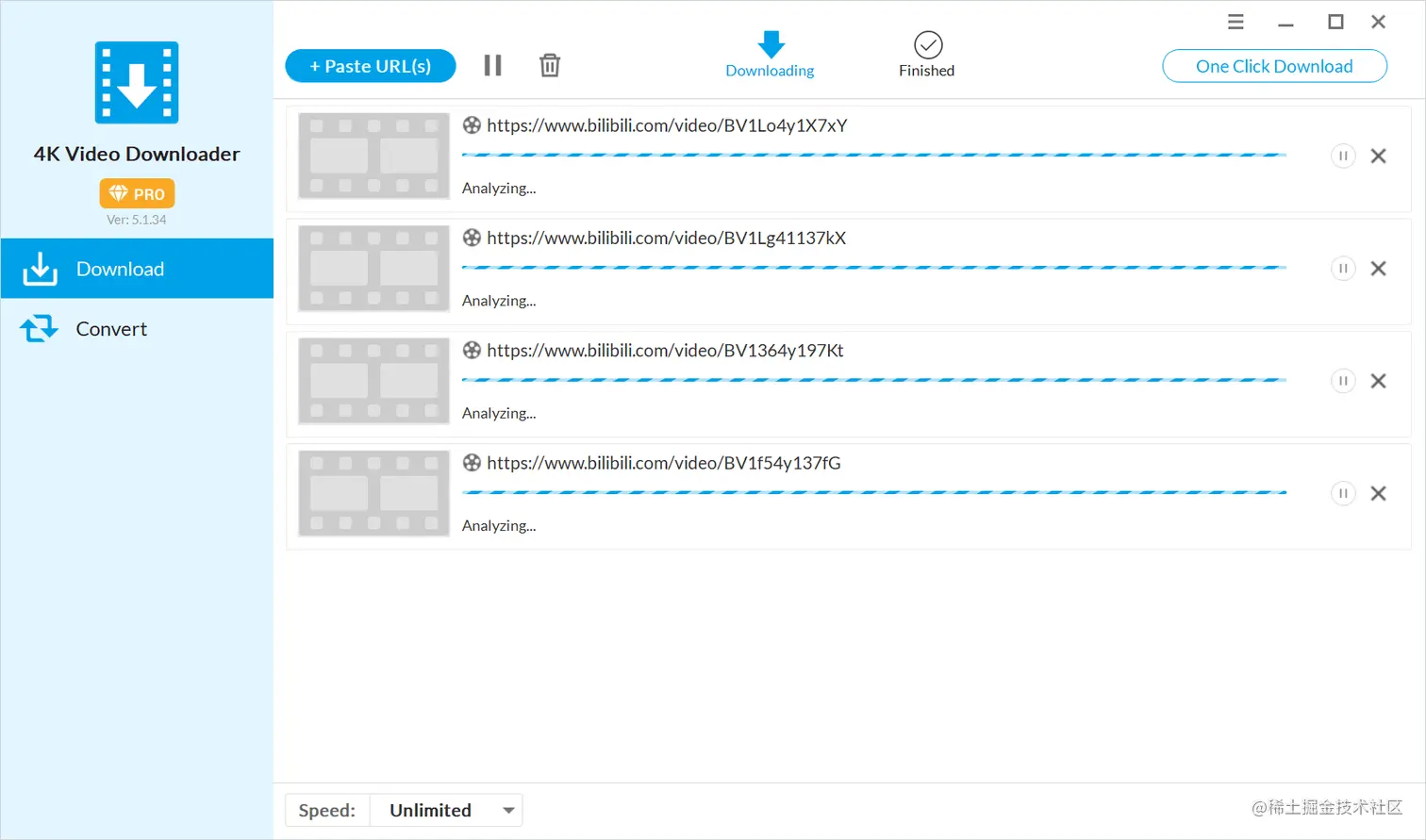Pause the BV1364y197Kt download

click(1343, 381)
